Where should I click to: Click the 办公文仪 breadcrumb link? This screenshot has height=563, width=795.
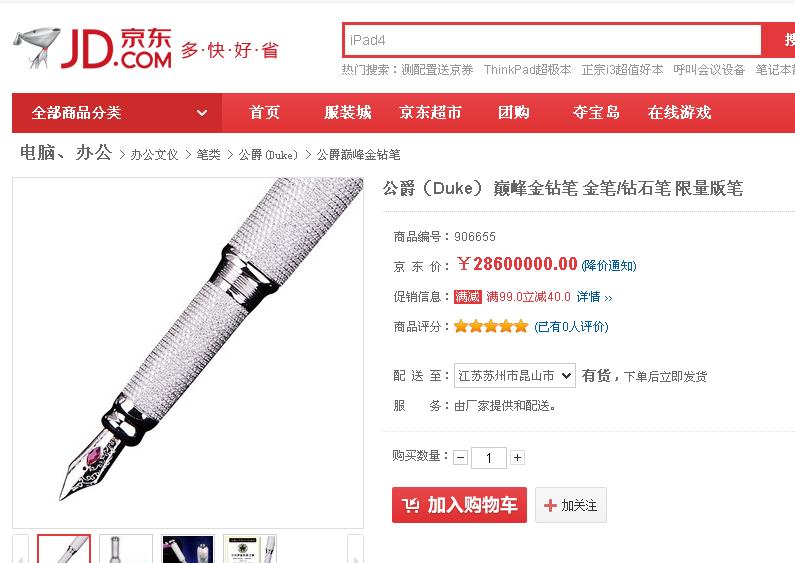(x=154, y=155)
